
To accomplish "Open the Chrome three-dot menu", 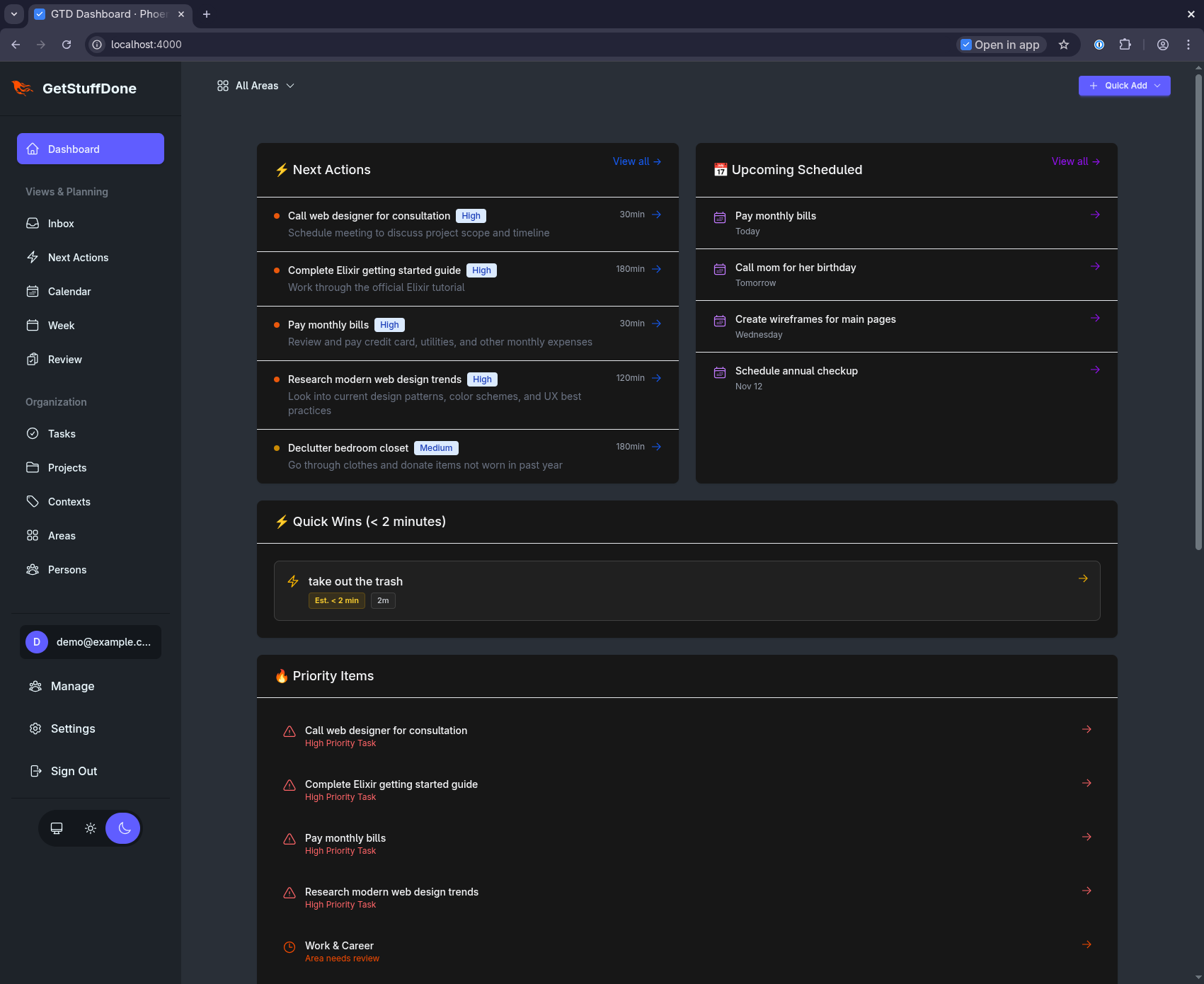I will pyautogui.click(x=1188, y=45).
